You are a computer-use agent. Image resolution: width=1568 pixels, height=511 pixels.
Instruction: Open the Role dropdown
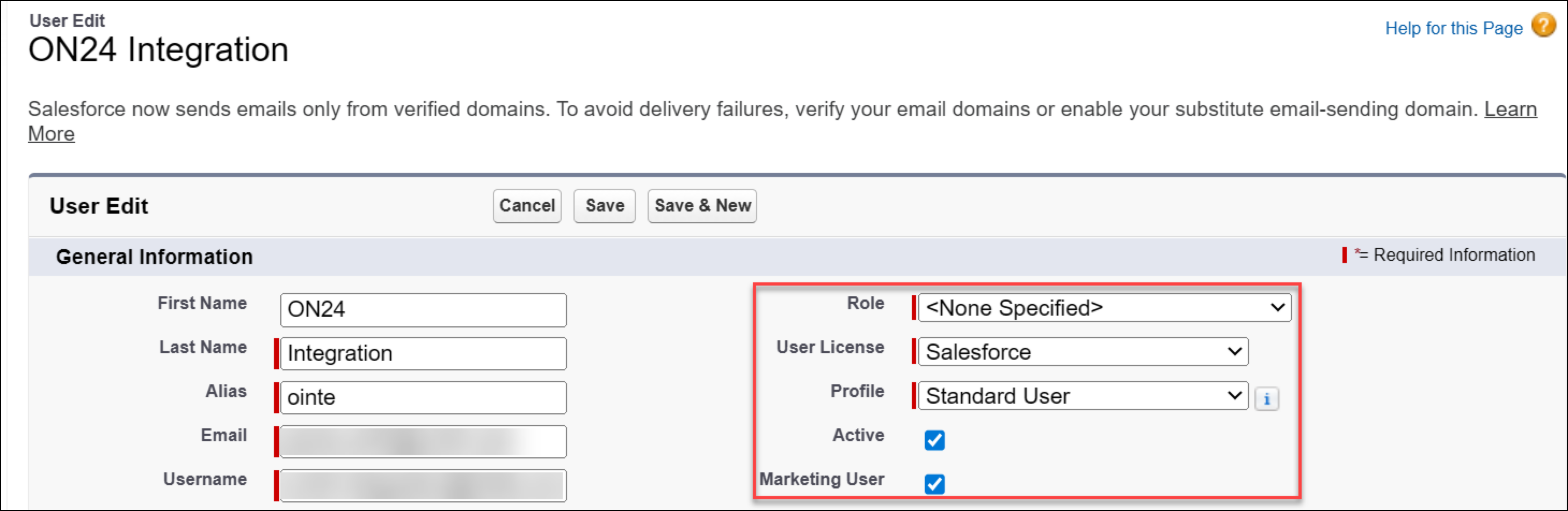[1104, 308]
